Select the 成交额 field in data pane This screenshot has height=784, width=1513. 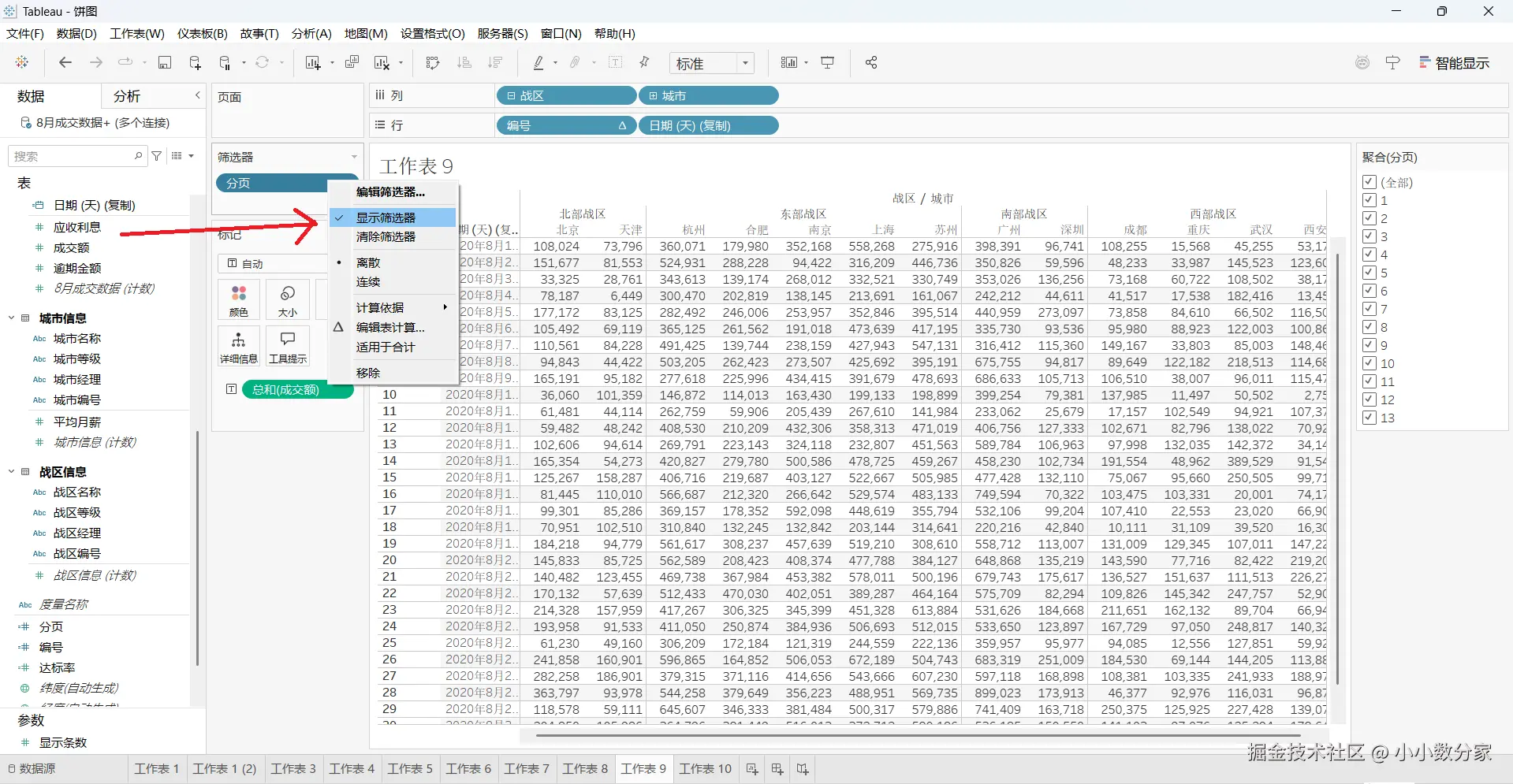click(71, 247)
